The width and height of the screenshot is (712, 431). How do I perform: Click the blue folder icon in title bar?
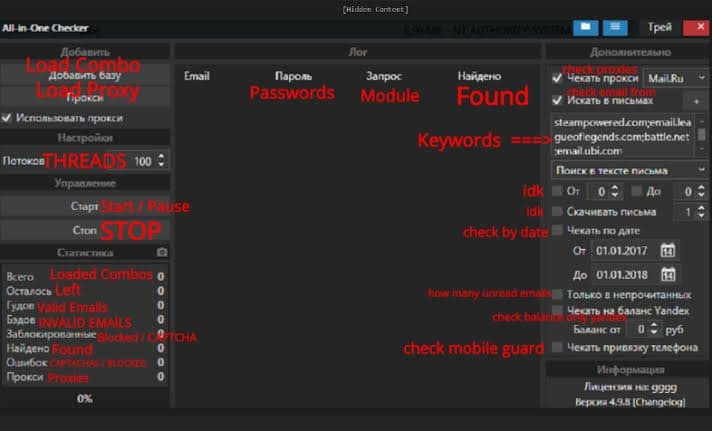point(585,28)
